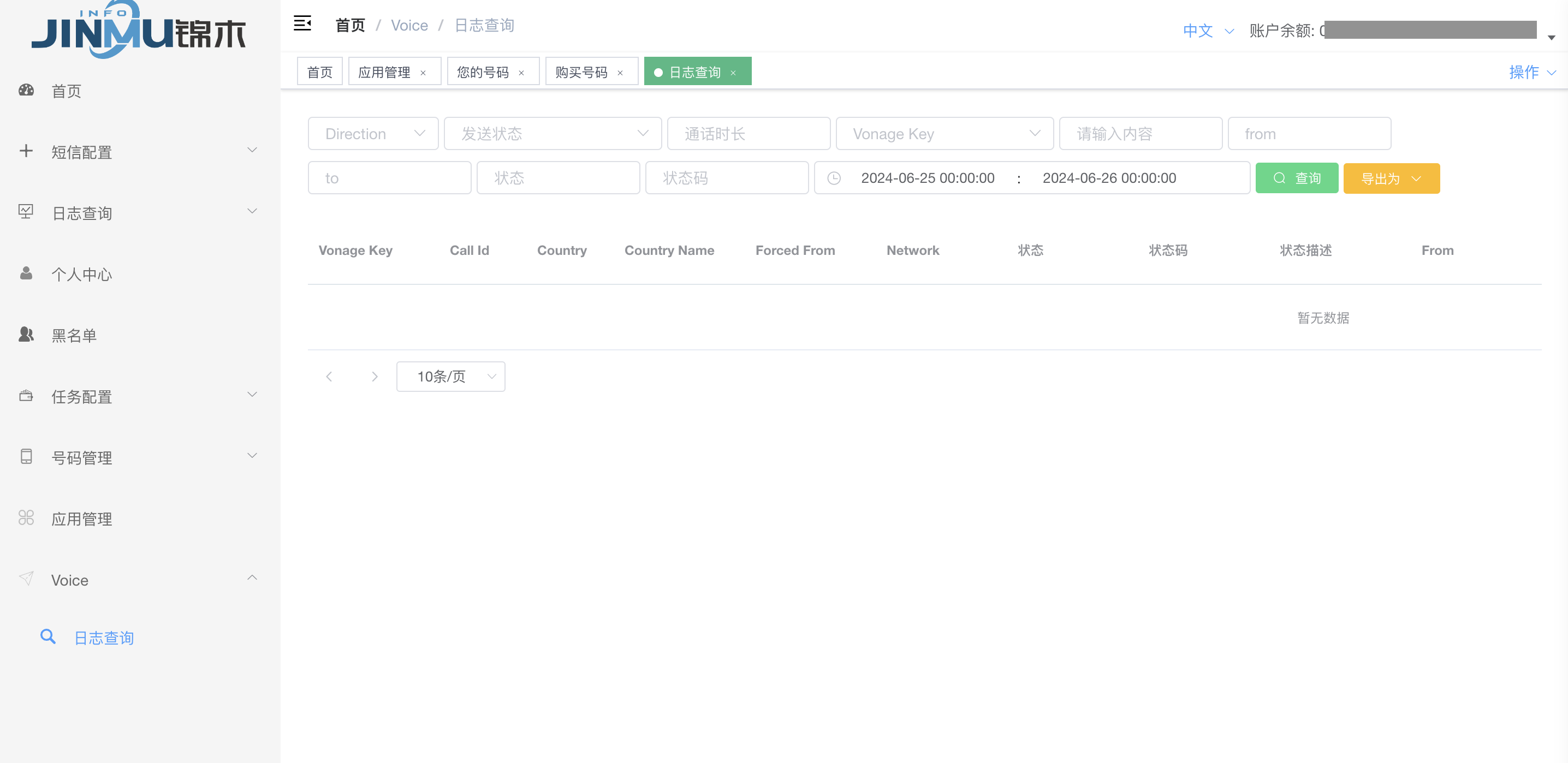Click the JINMU logo
1568x763 pixels.
click(139, 30)
